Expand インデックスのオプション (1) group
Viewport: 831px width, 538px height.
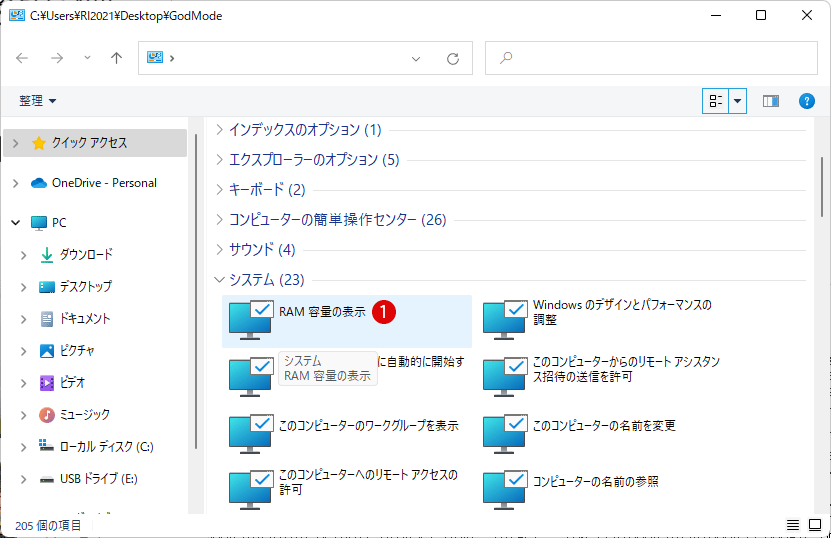tap(219, 129)
